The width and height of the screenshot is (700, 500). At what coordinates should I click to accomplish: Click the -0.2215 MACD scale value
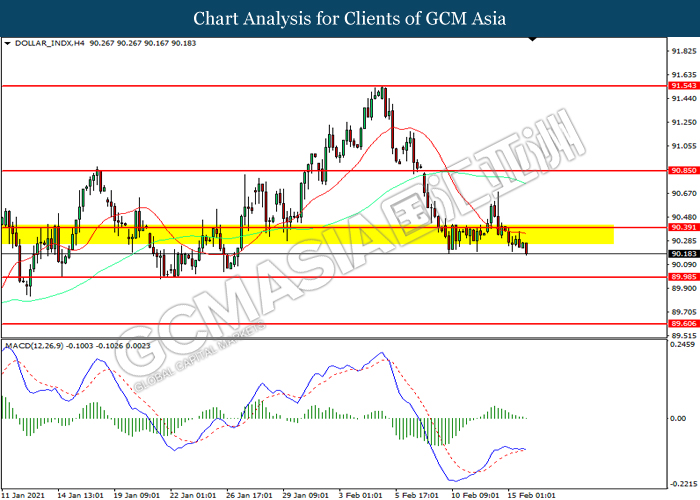(683, 484)
